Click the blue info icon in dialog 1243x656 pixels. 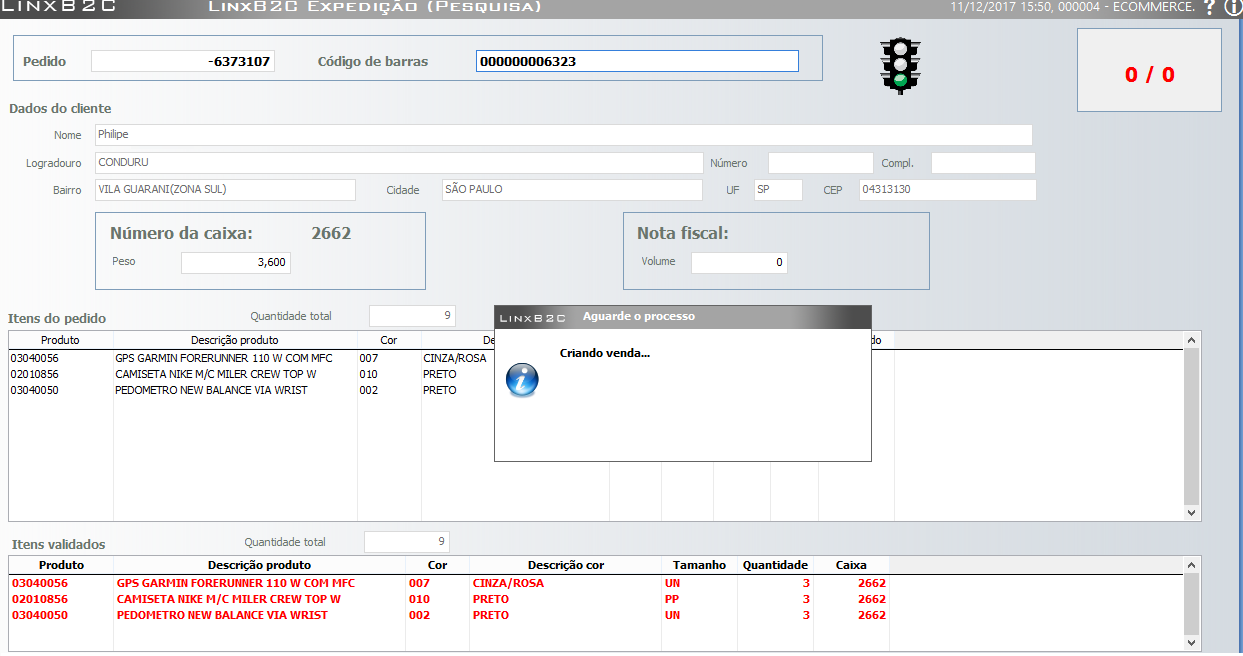521,379
